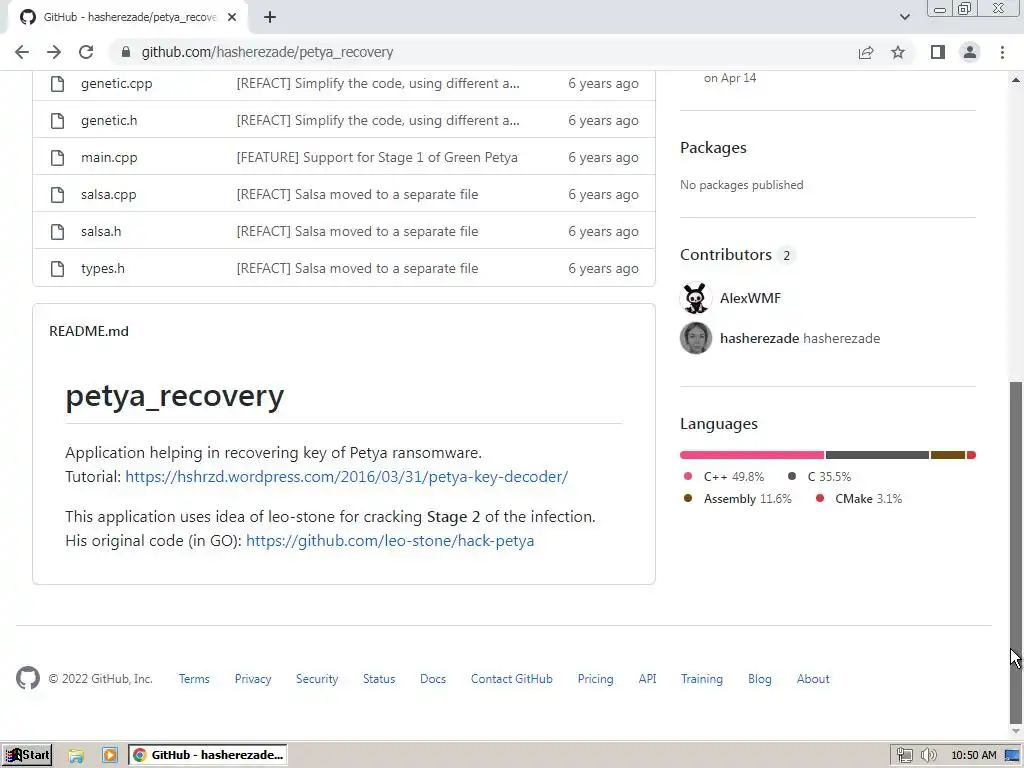
Task: Click the volume speaker tray icon
Action: pyautogui.click(x=929, y=756)
